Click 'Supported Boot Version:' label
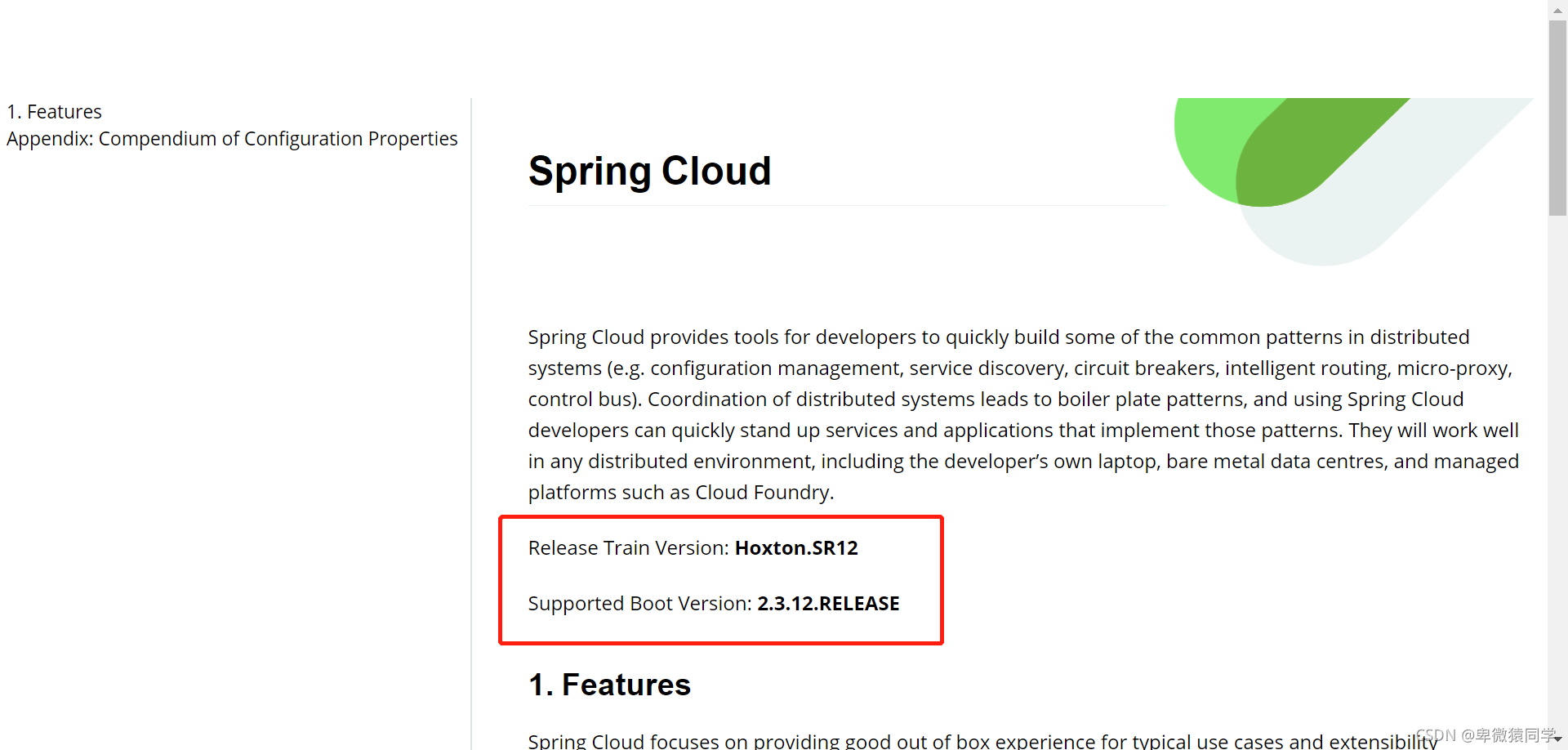The height and width of the screenshot is (750, 1568). coord(640,604)
